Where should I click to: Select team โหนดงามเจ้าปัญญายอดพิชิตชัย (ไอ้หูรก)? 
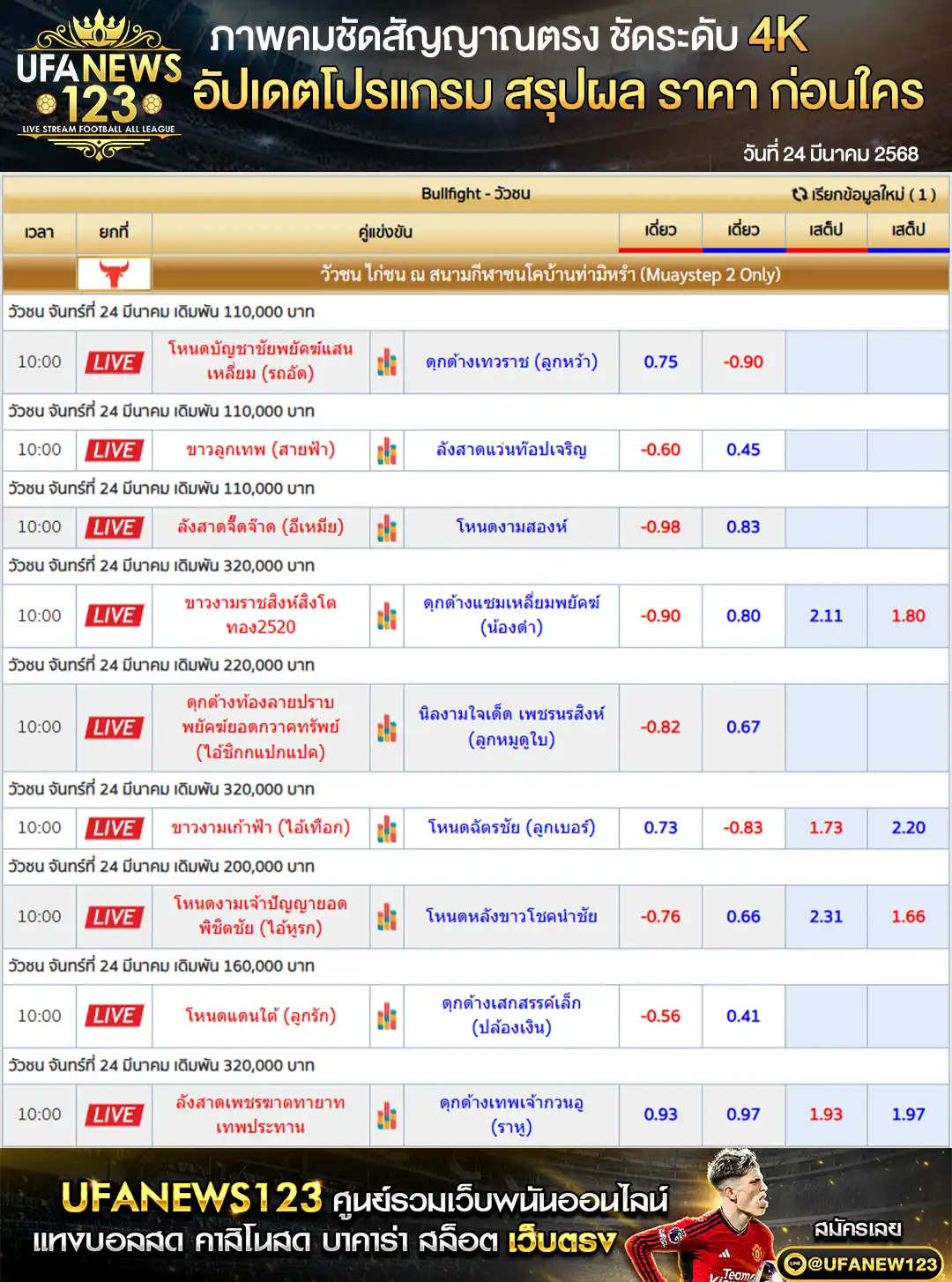[x=261, y=917]
